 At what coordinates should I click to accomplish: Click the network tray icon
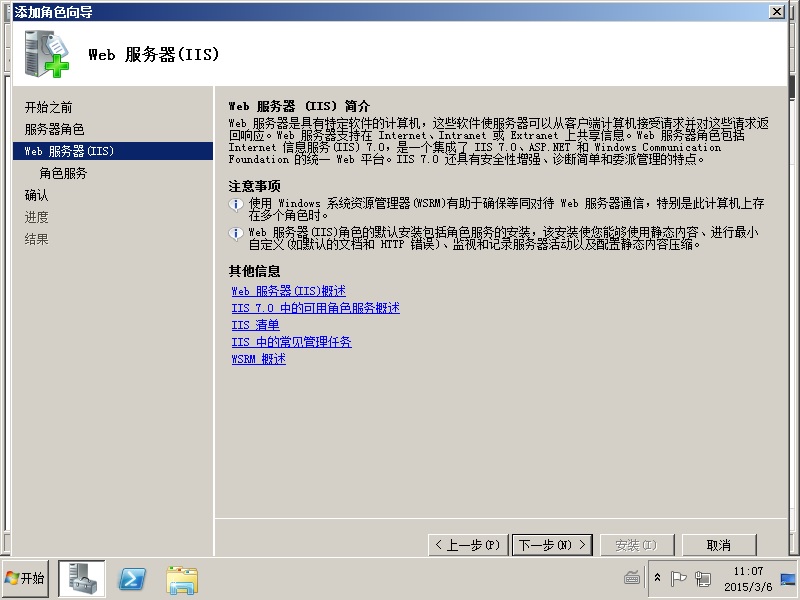[703, 579]
